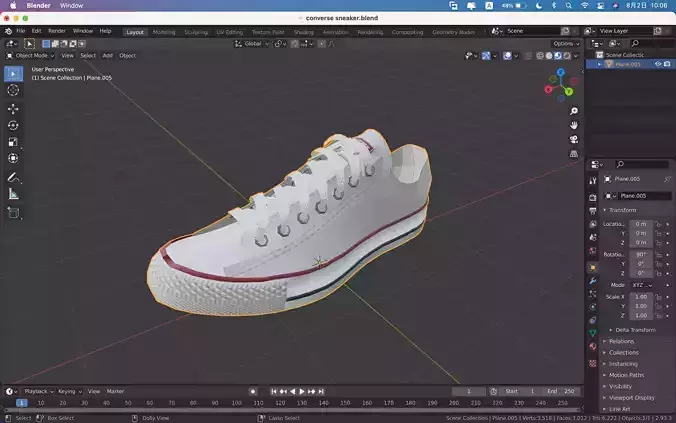The width and height of the screenshot is (676, 423).
Task: Switch to rendered viewport shading
Action: [x=567, y=56]
